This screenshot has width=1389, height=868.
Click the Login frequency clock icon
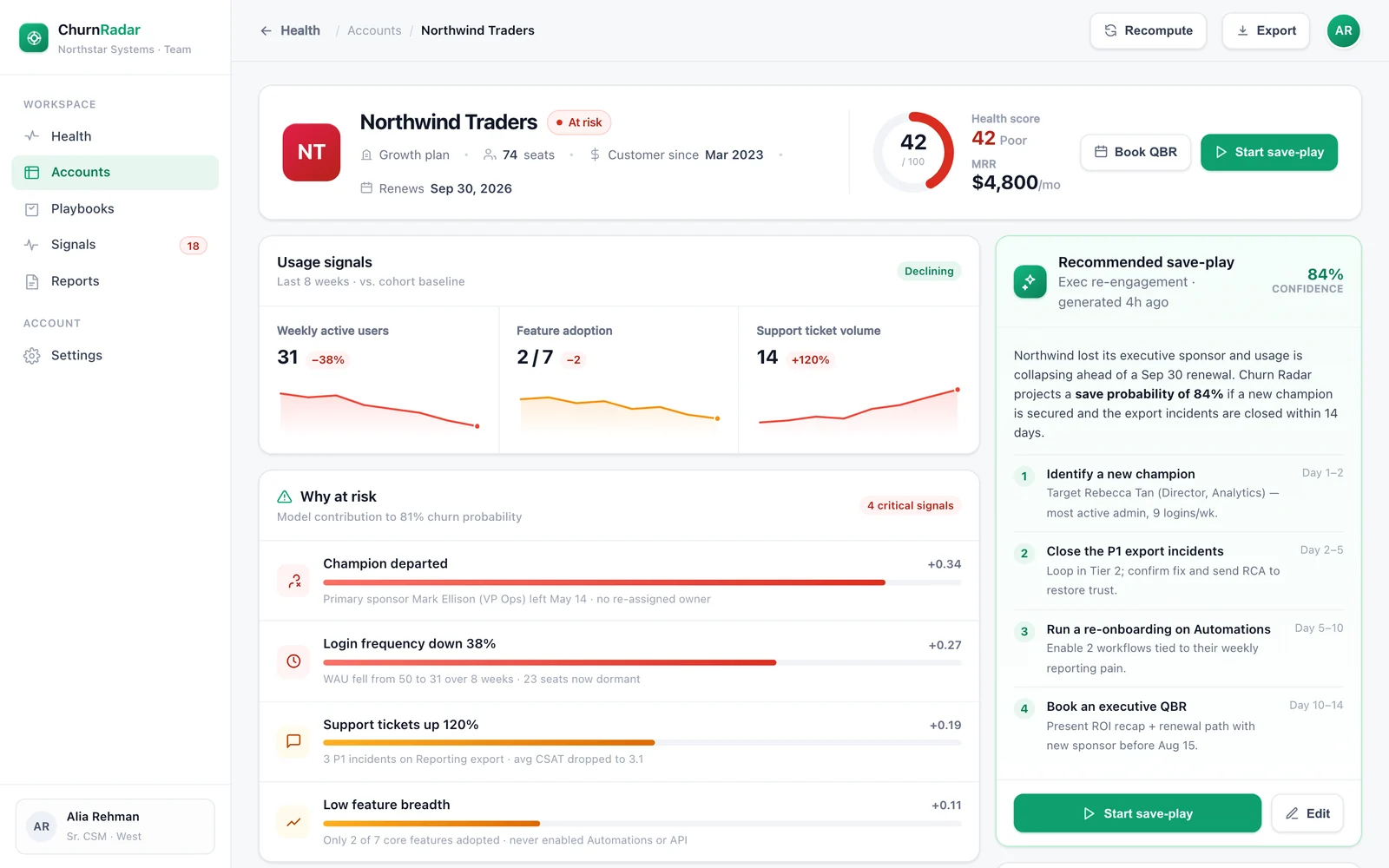tap(293, 661)
